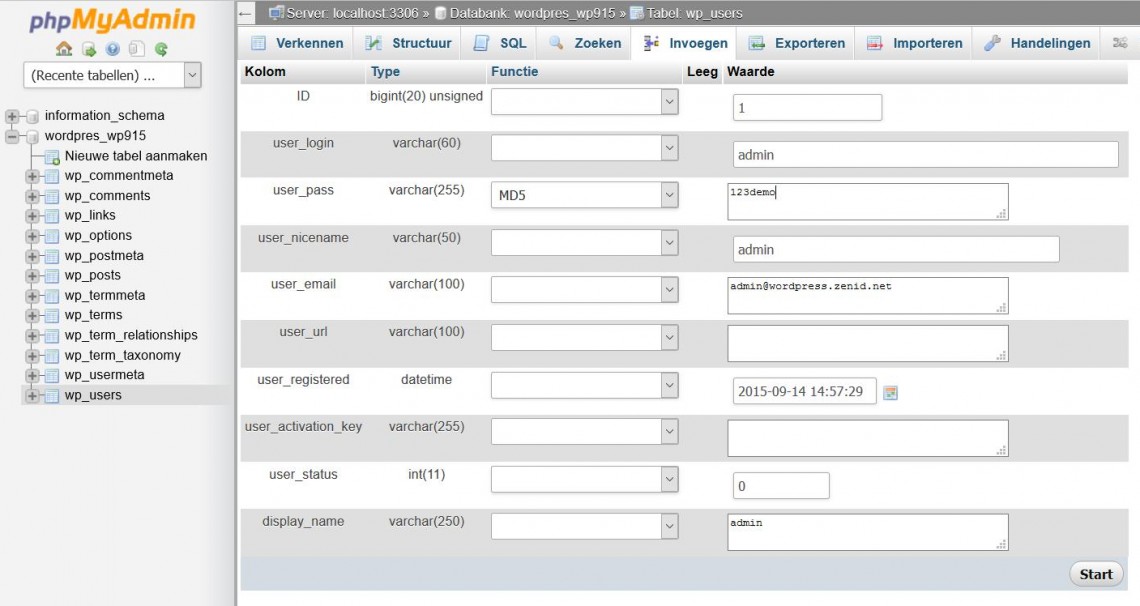Click the user_pass textarea with 123demo

867,201
